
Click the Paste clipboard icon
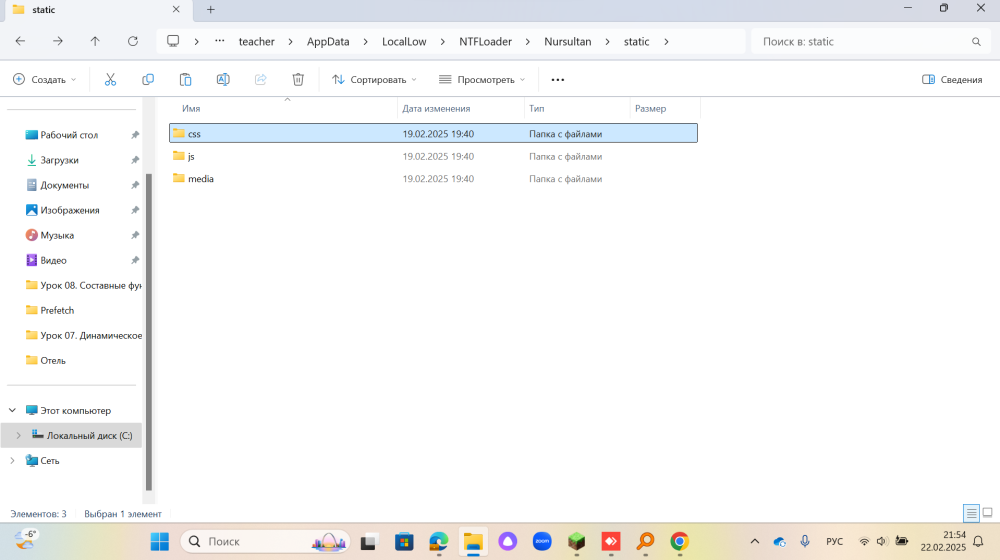(x=186, y=80)
